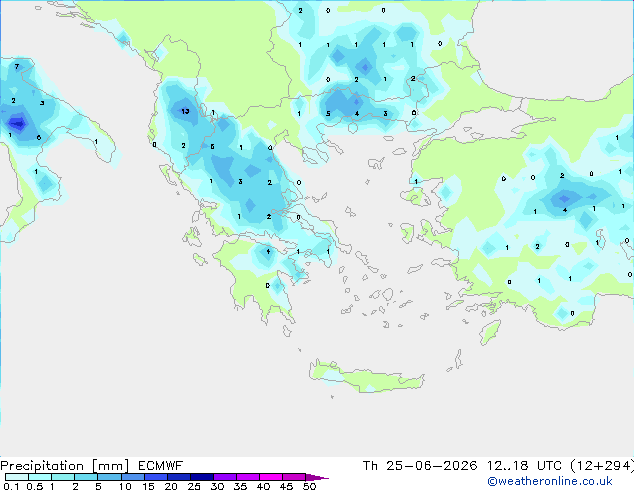Click the 'ECMWF' model label
The width and height of the screenshot is (634, 490).
[161, 466]
